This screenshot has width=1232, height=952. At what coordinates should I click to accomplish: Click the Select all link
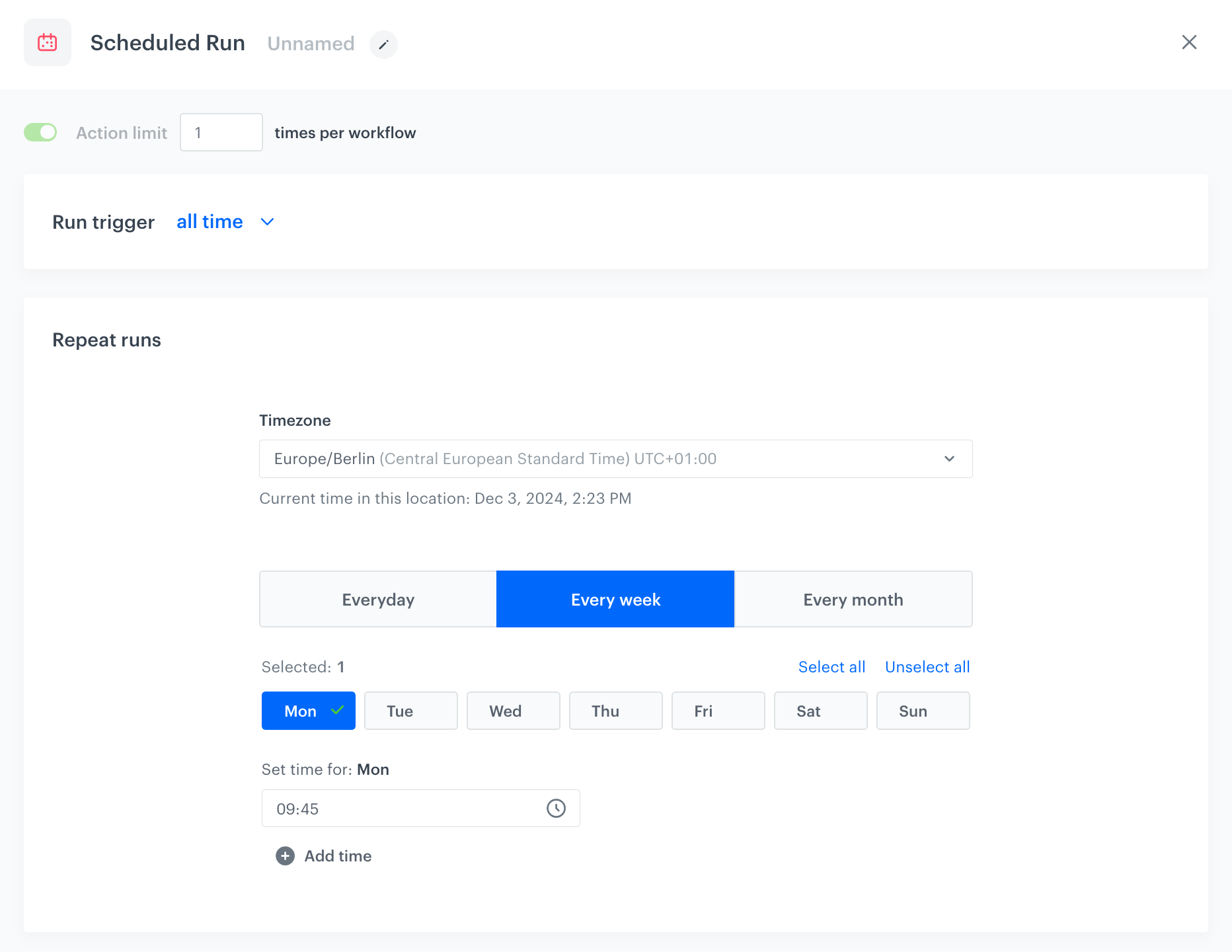(831, 667)
